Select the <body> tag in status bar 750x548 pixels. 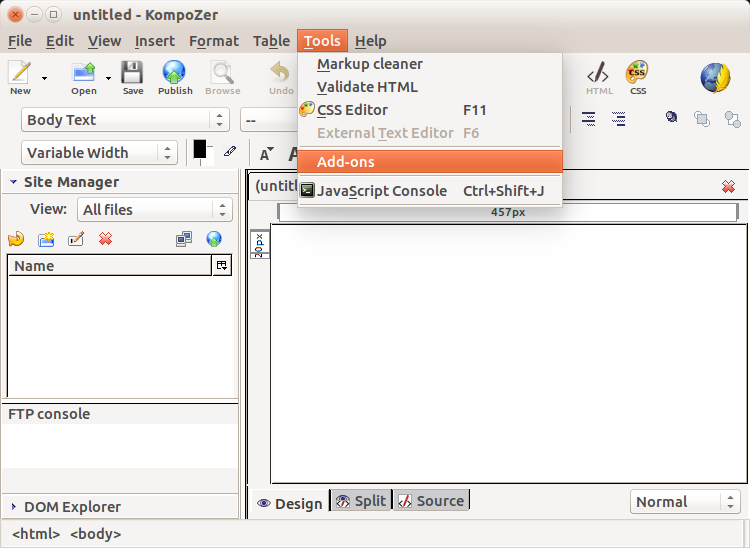tap(96, 534)
